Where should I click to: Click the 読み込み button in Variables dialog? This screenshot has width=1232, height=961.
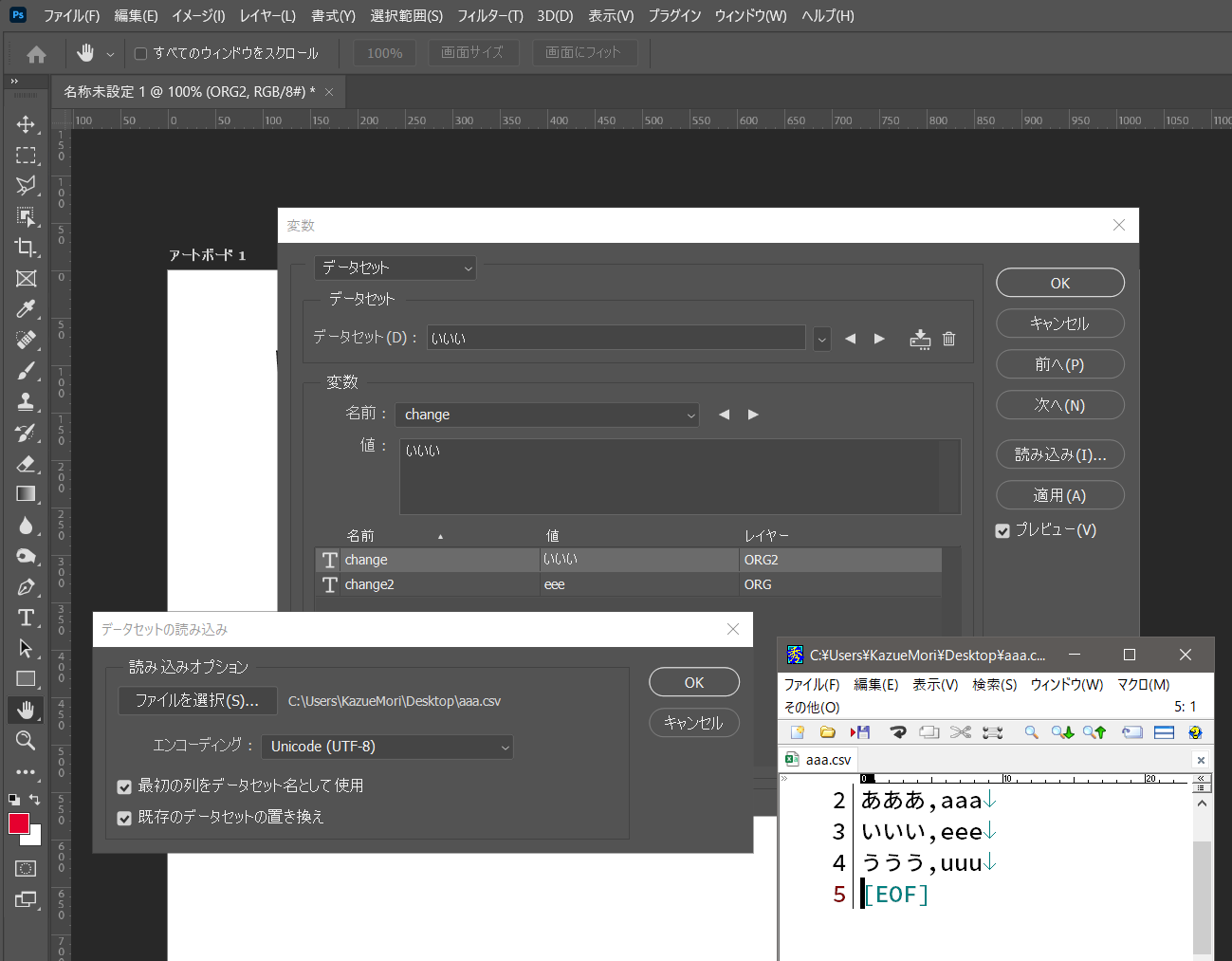[x=1059, y=453]
